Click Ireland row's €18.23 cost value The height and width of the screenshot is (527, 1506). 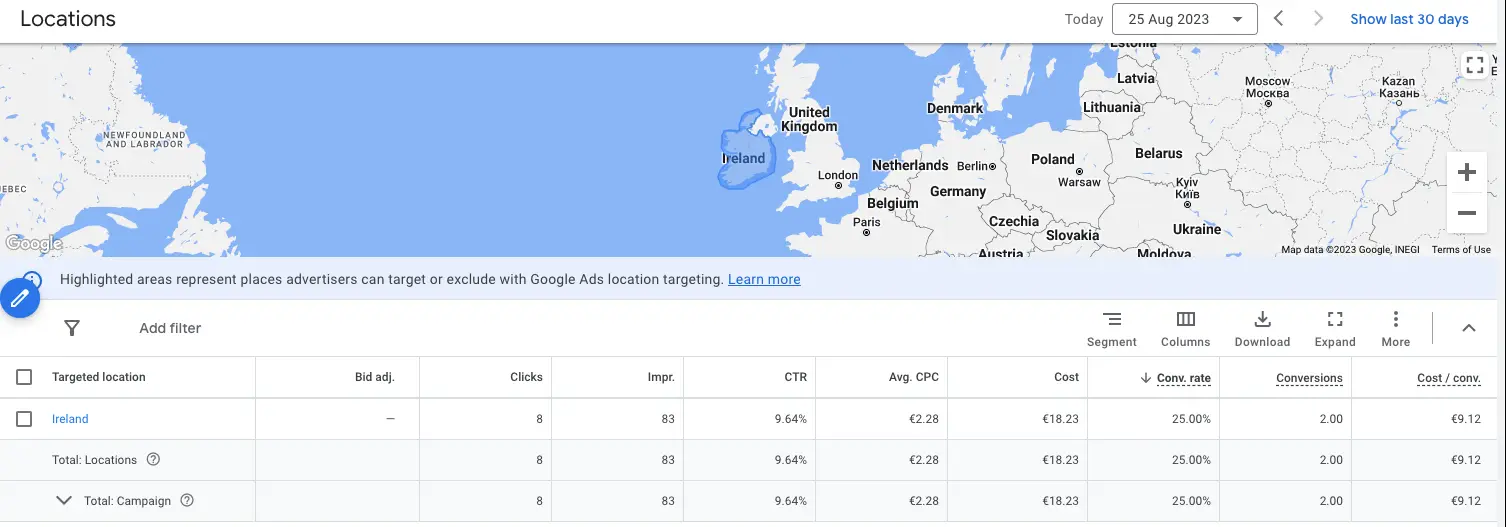(1060, 419)
